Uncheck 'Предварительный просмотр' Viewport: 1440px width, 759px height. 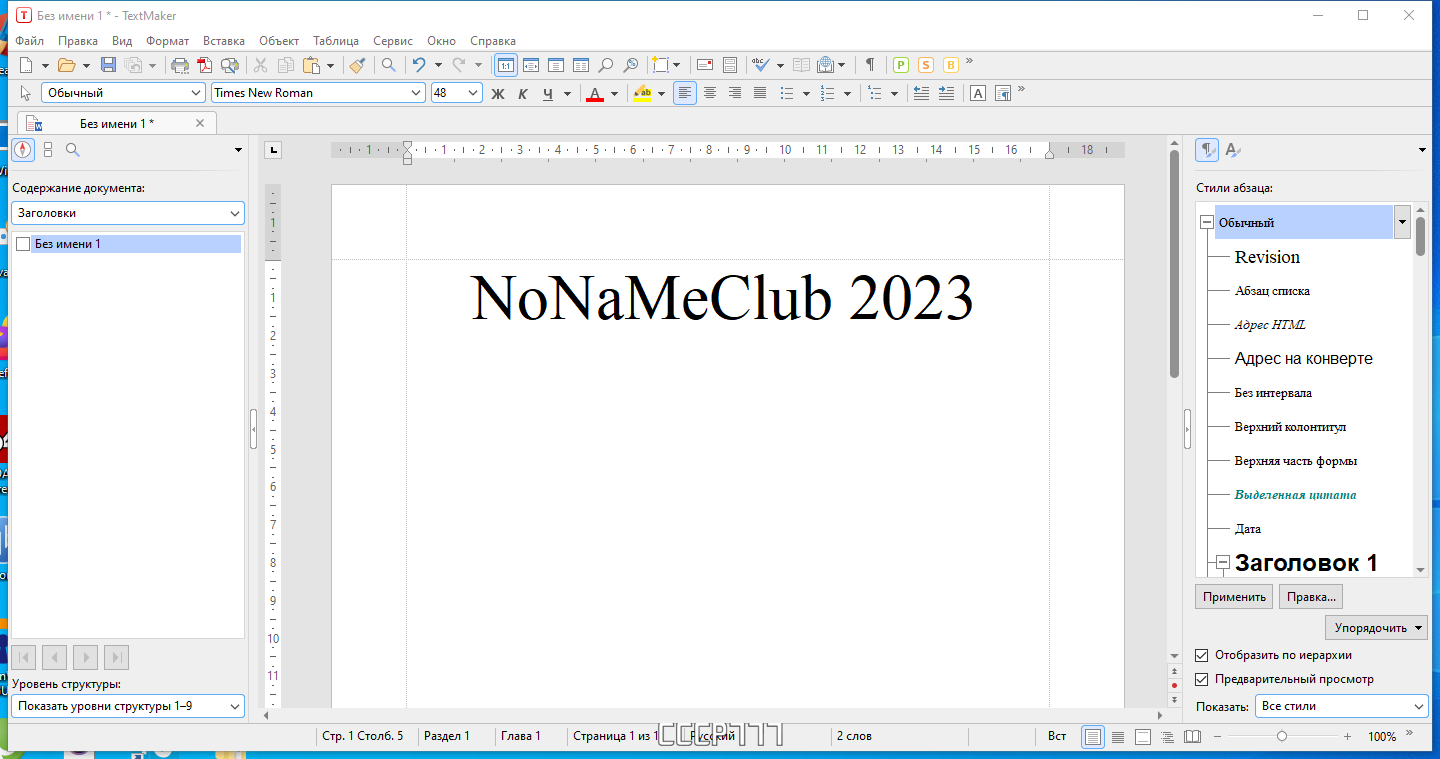coord(1202,679)
